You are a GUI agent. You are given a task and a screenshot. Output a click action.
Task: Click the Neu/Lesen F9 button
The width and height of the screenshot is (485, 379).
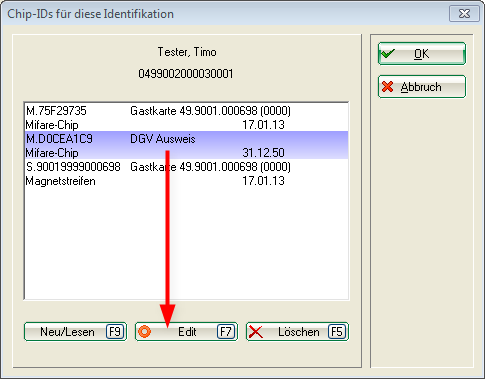(x=75, y=332)
